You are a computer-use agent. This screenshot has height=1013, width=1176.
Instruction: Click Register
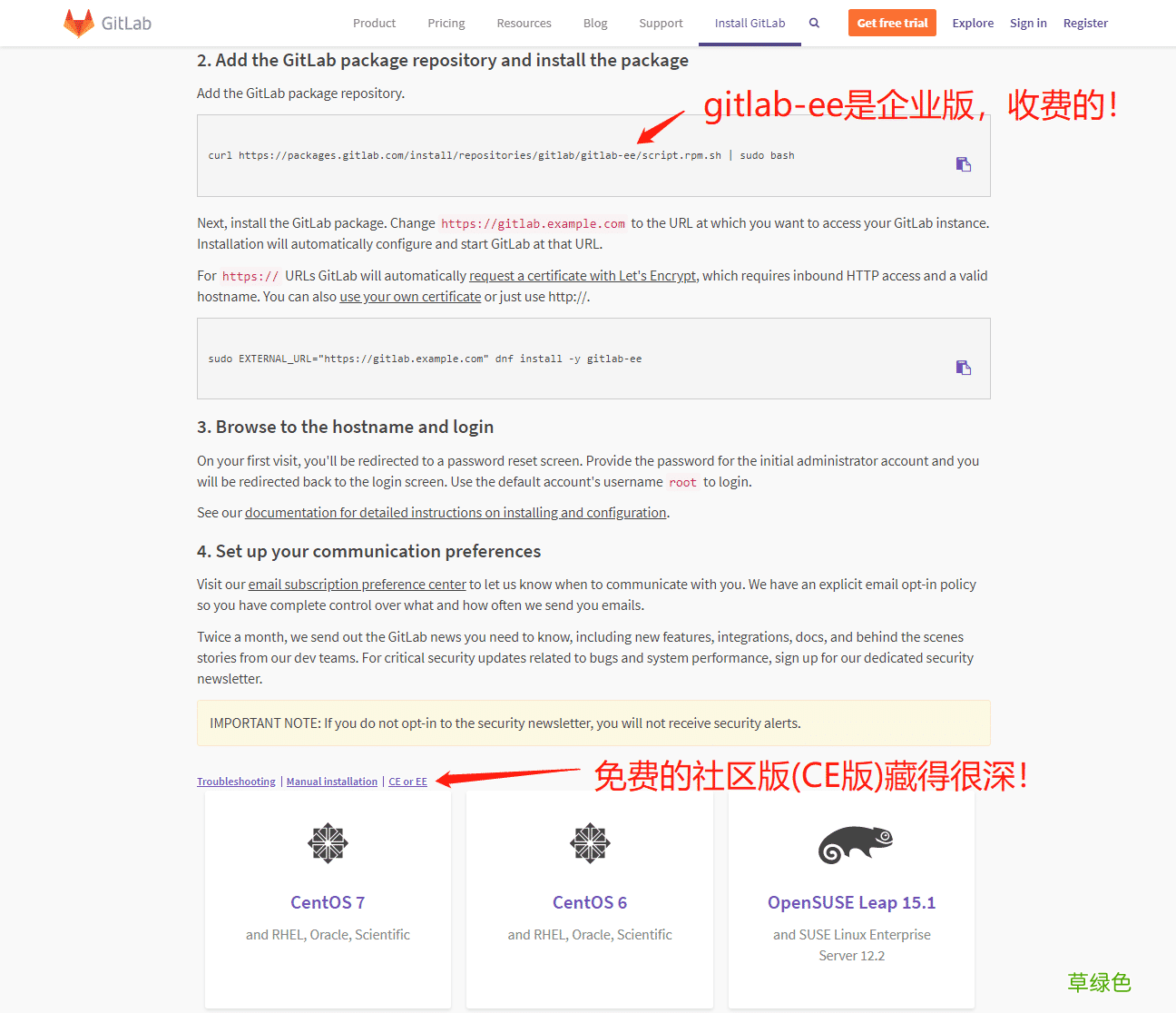(1085, 23)
